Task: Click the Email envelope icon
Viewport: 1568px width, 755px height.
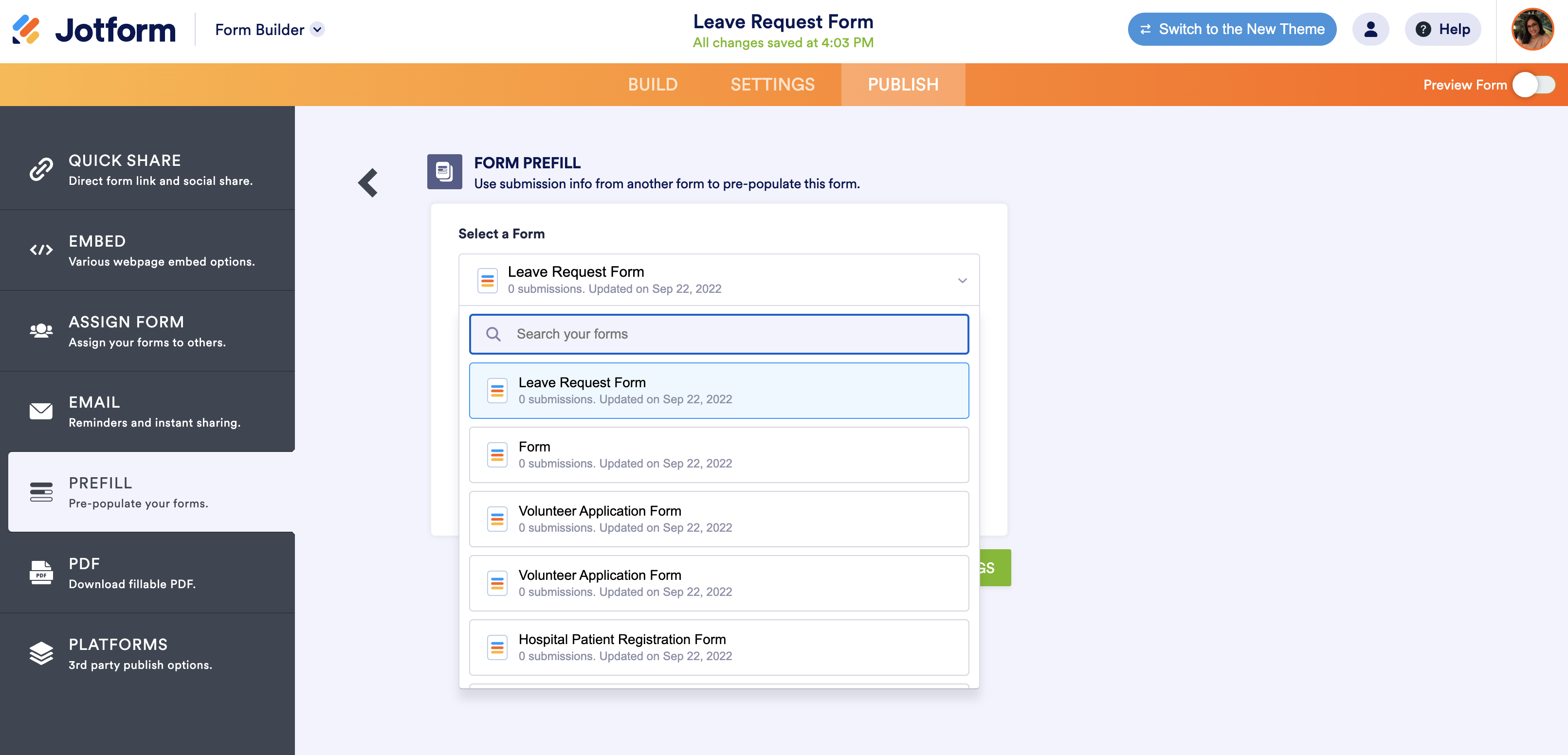Action: pyautogui.click(x=41, y=411)
